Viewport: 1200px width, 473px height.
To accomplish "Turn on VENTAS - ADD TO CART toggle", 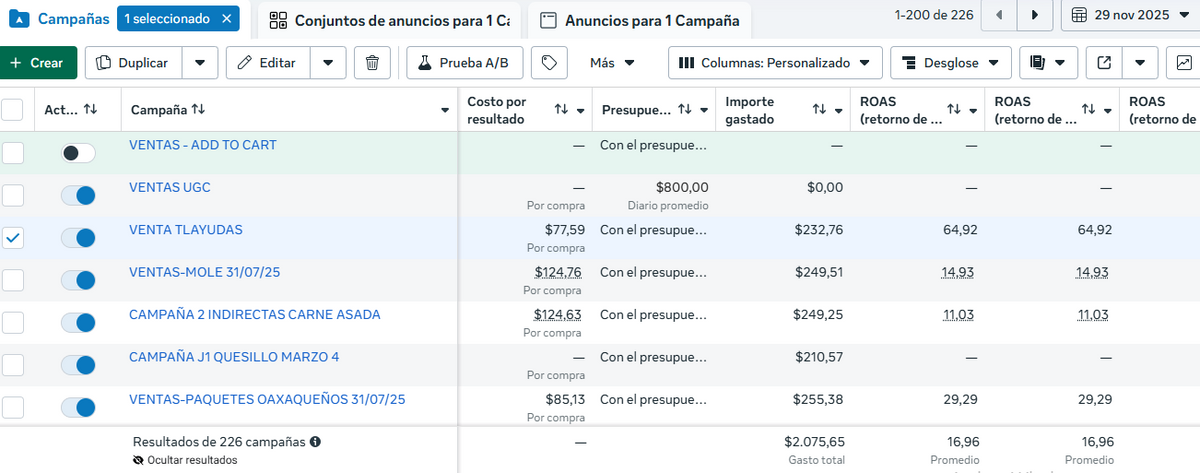I will coord(78,153).
